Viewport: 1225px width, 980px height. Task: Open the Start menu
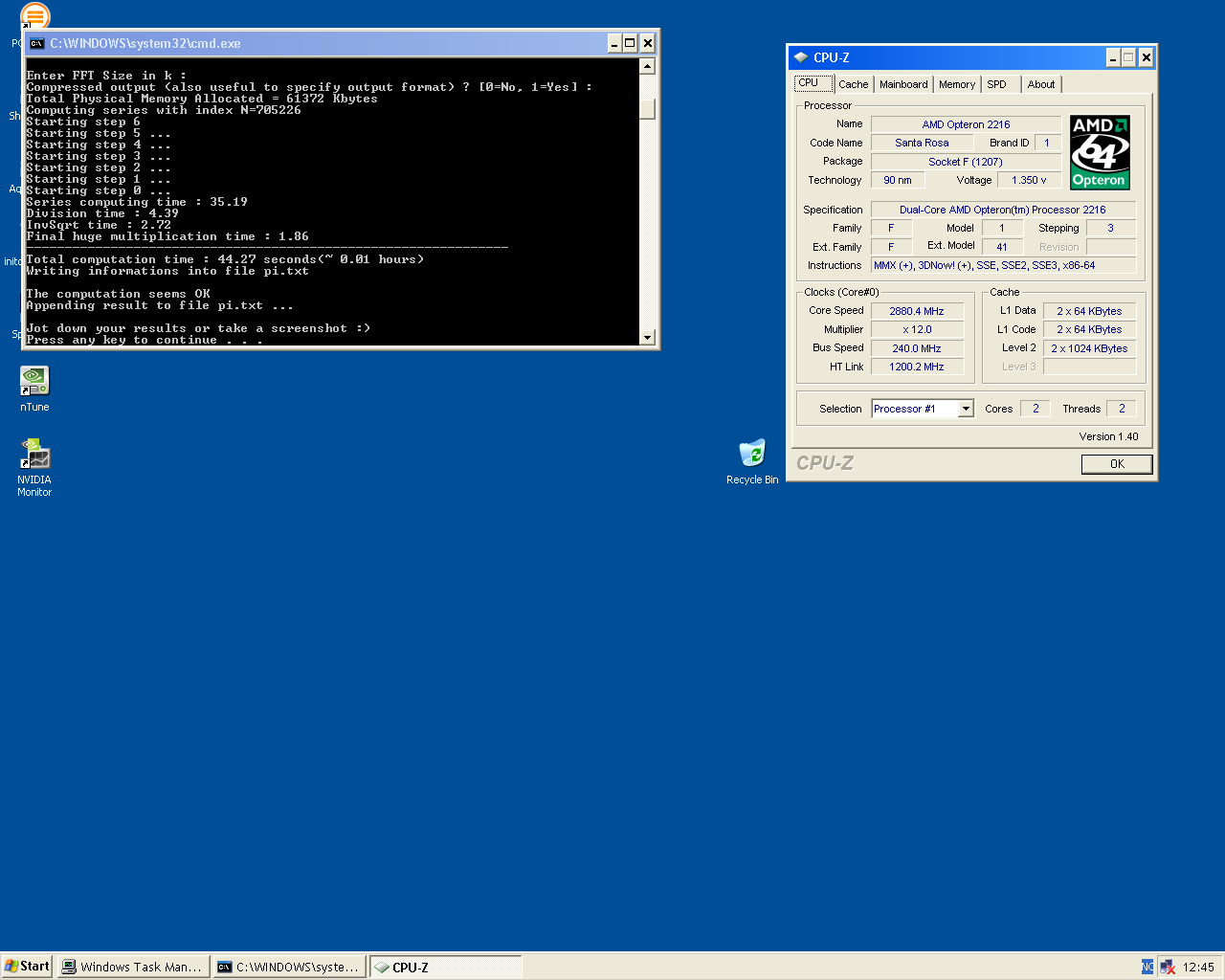click(27, 967)
